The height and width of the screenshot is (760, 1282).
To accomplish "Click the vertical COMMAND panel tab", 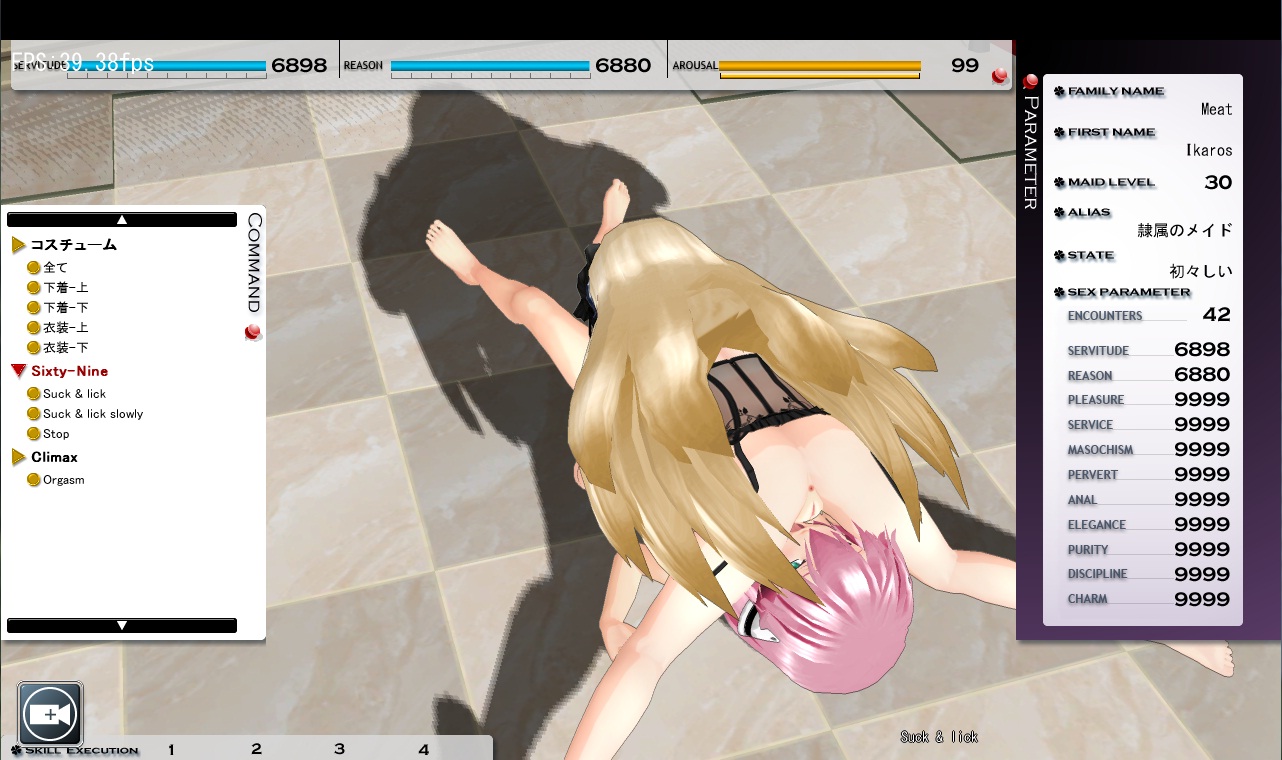I will [254, 263].
